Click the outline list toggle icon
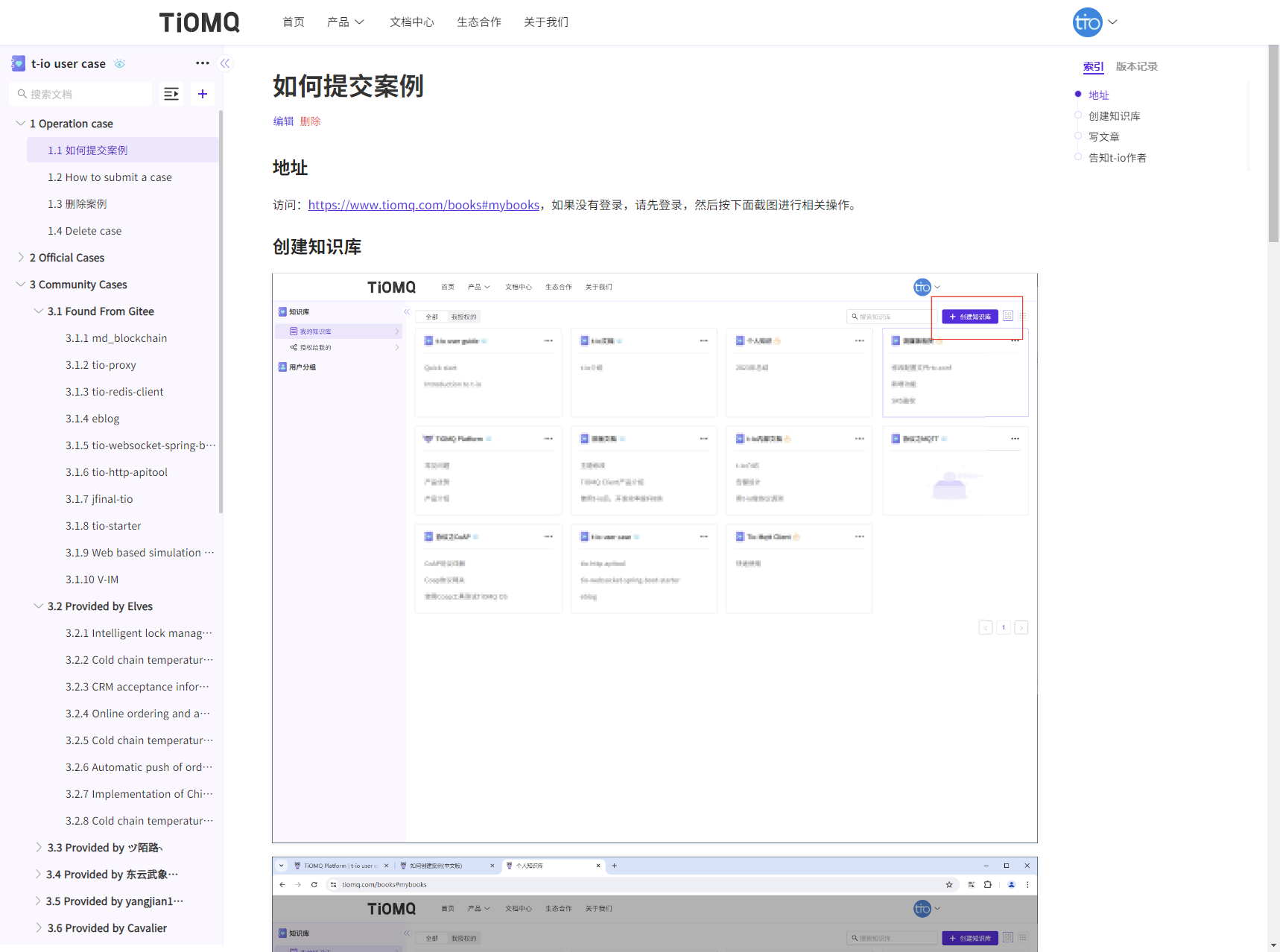Screen dimensions: 1280x952 (x=171, y=94)
